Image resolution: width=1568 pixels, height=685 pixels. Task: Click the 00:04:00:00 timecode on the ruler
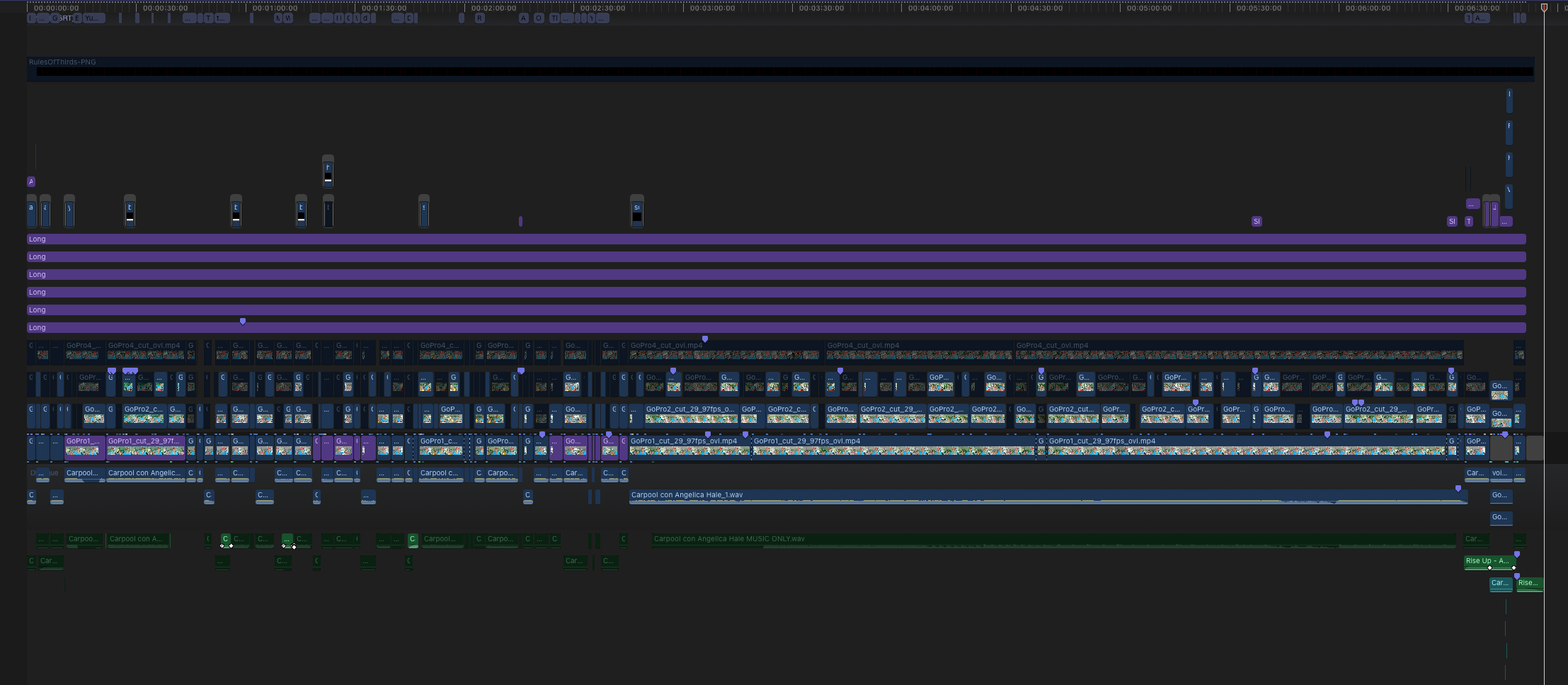pyautogui.click(x=931, y=9)
